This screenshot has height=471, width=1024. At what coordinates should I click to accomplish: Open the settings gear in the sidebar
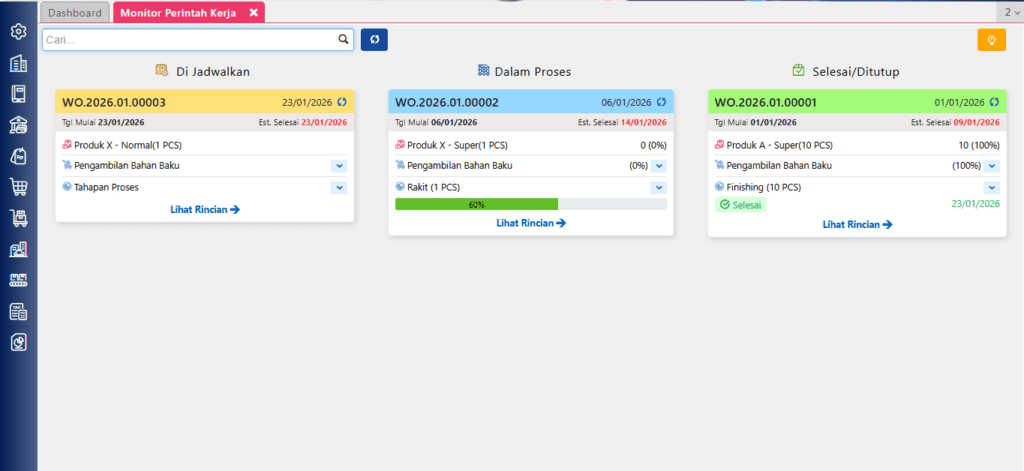pyautogui.click(x=18, y=32)
